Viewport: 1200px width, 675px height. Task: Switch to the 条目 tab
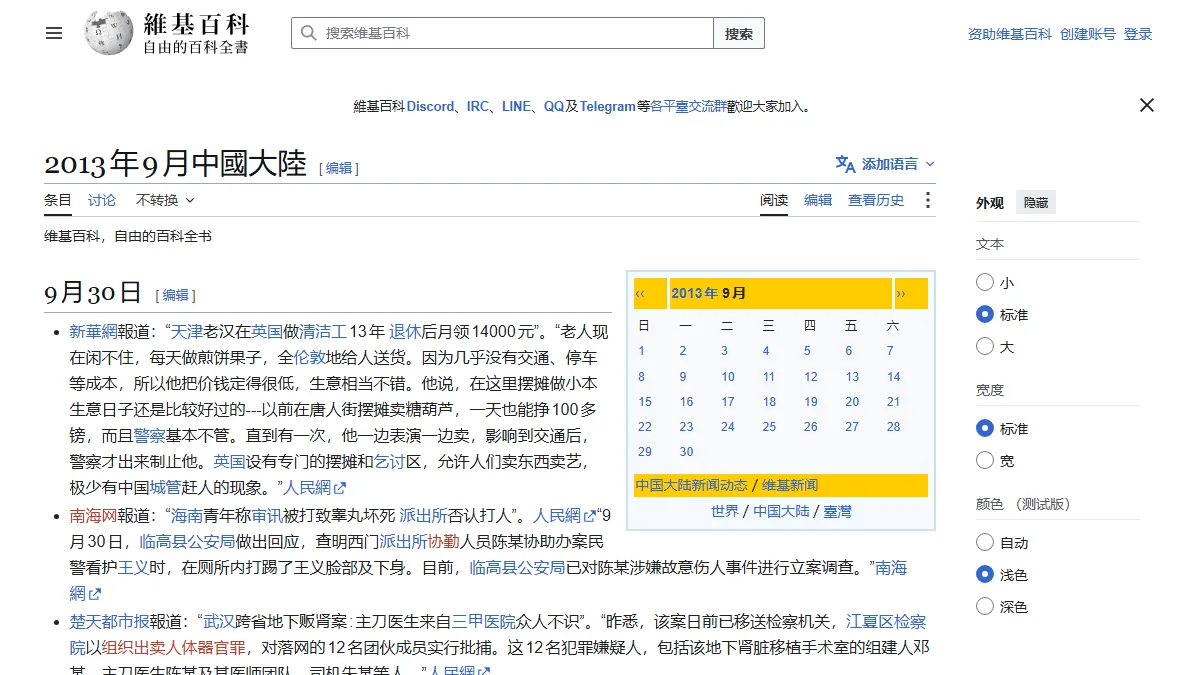tap(58, 200)
